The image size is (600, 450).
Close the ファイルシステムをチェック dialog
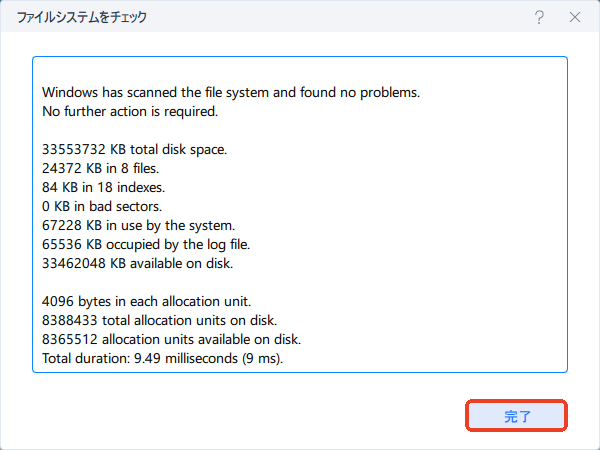pos(574,17)
